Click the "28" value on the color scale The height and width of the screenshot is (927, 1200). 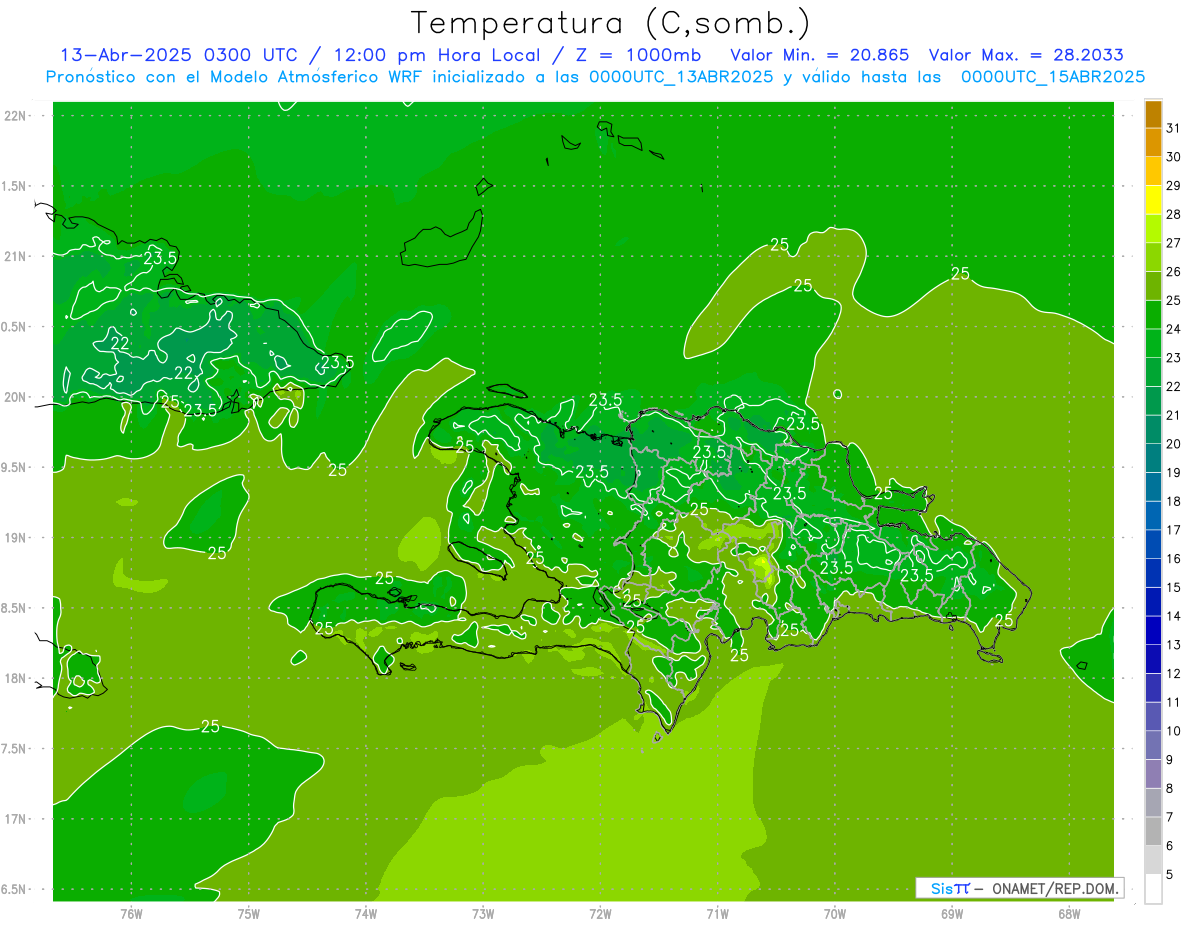[x=1173, y=215]
